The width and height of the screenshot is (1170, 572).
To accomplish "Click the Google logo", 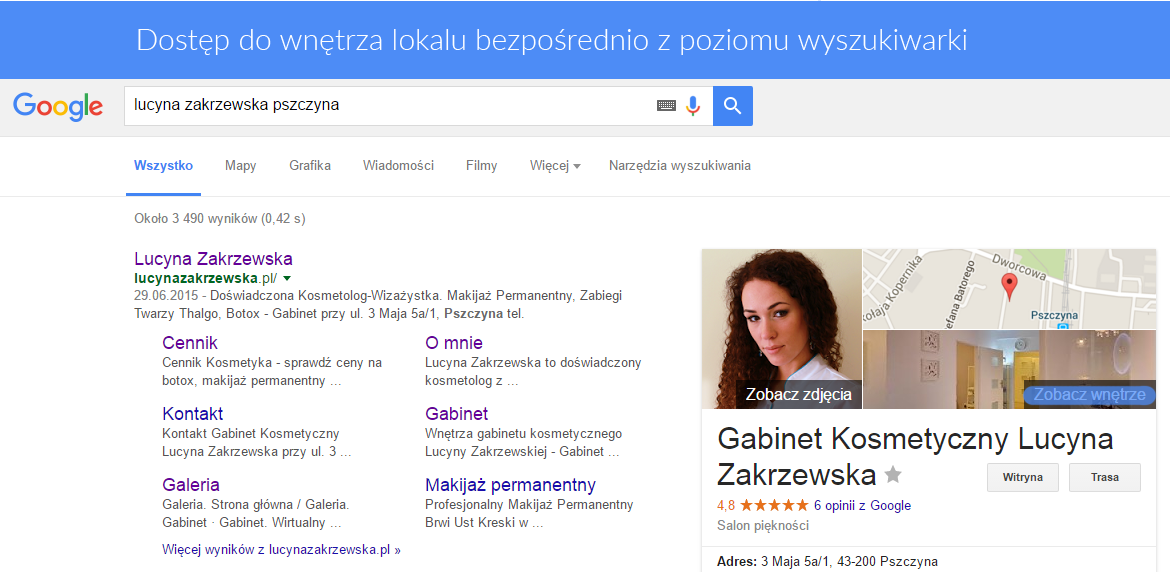I will (x=58, y=106).
